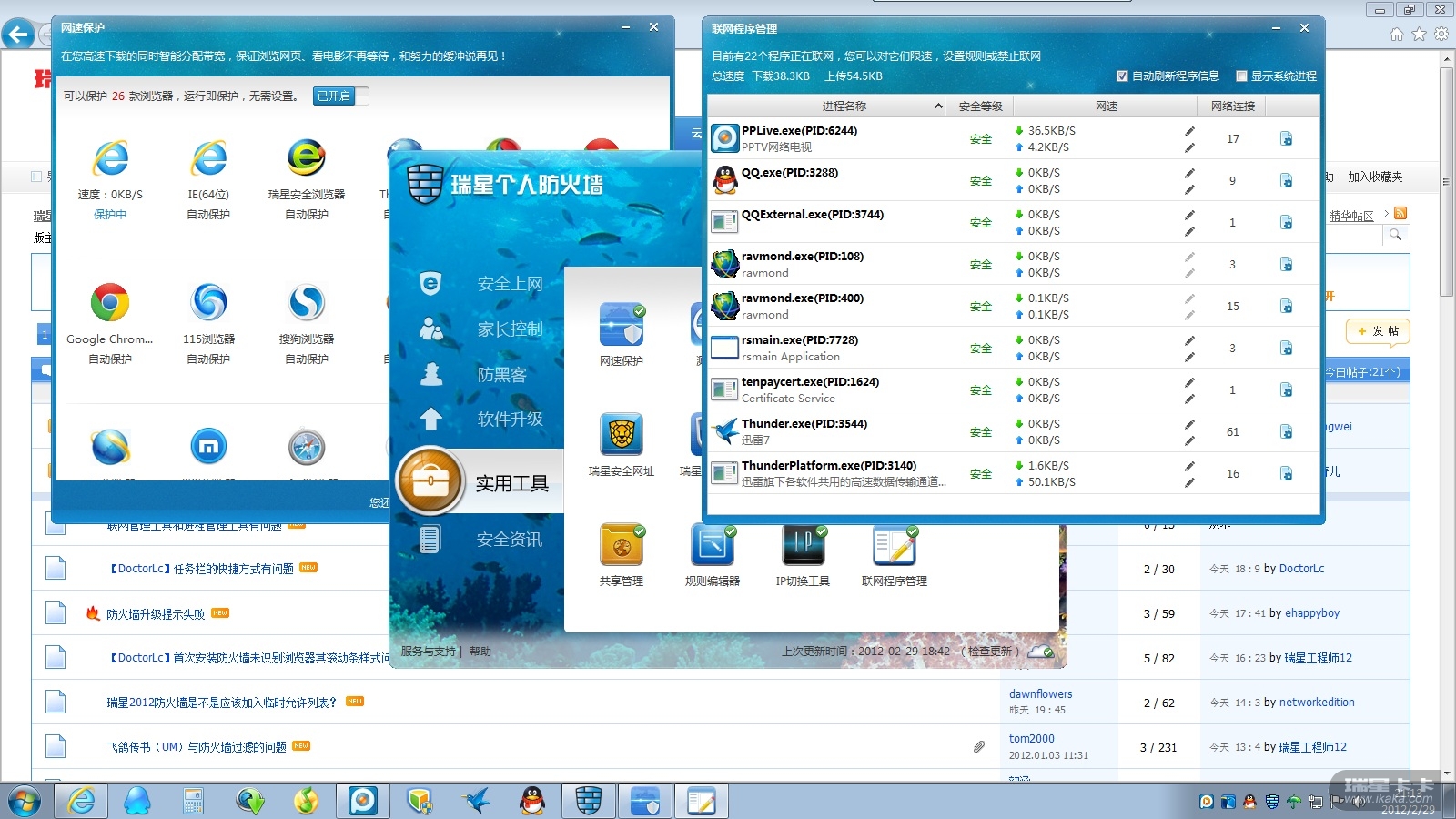Open thread 飞鸽传书(UM)与防火墙过滤的问题
Viewport: 1456px width, 819px height.
[x=197, y=747]
